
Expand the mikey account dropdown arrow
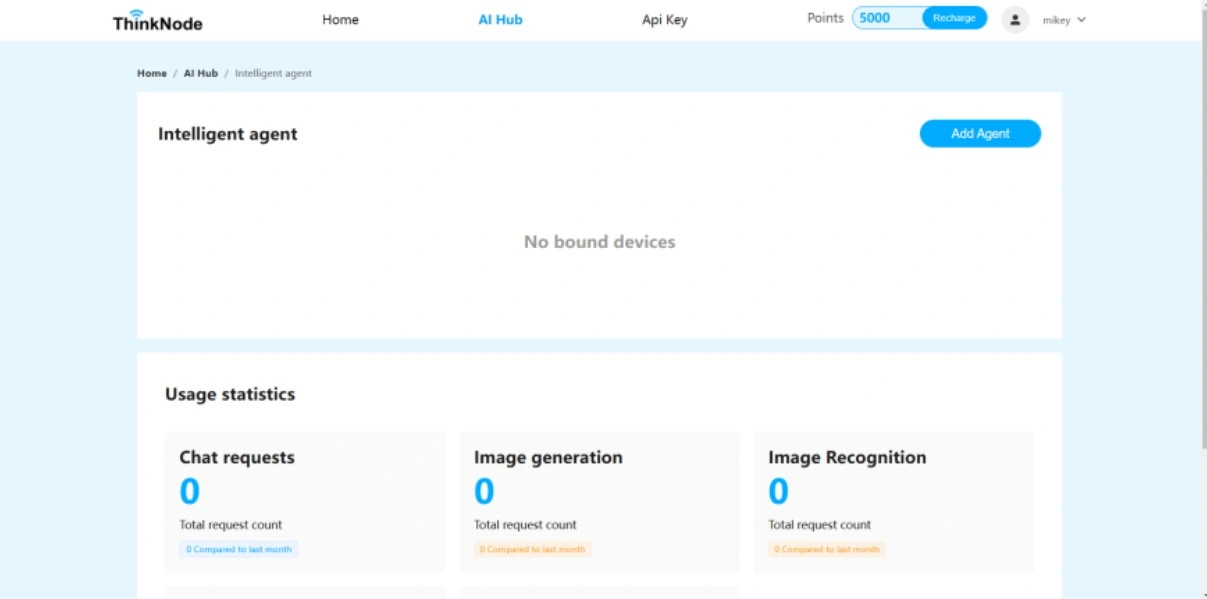pos(1081,20)
